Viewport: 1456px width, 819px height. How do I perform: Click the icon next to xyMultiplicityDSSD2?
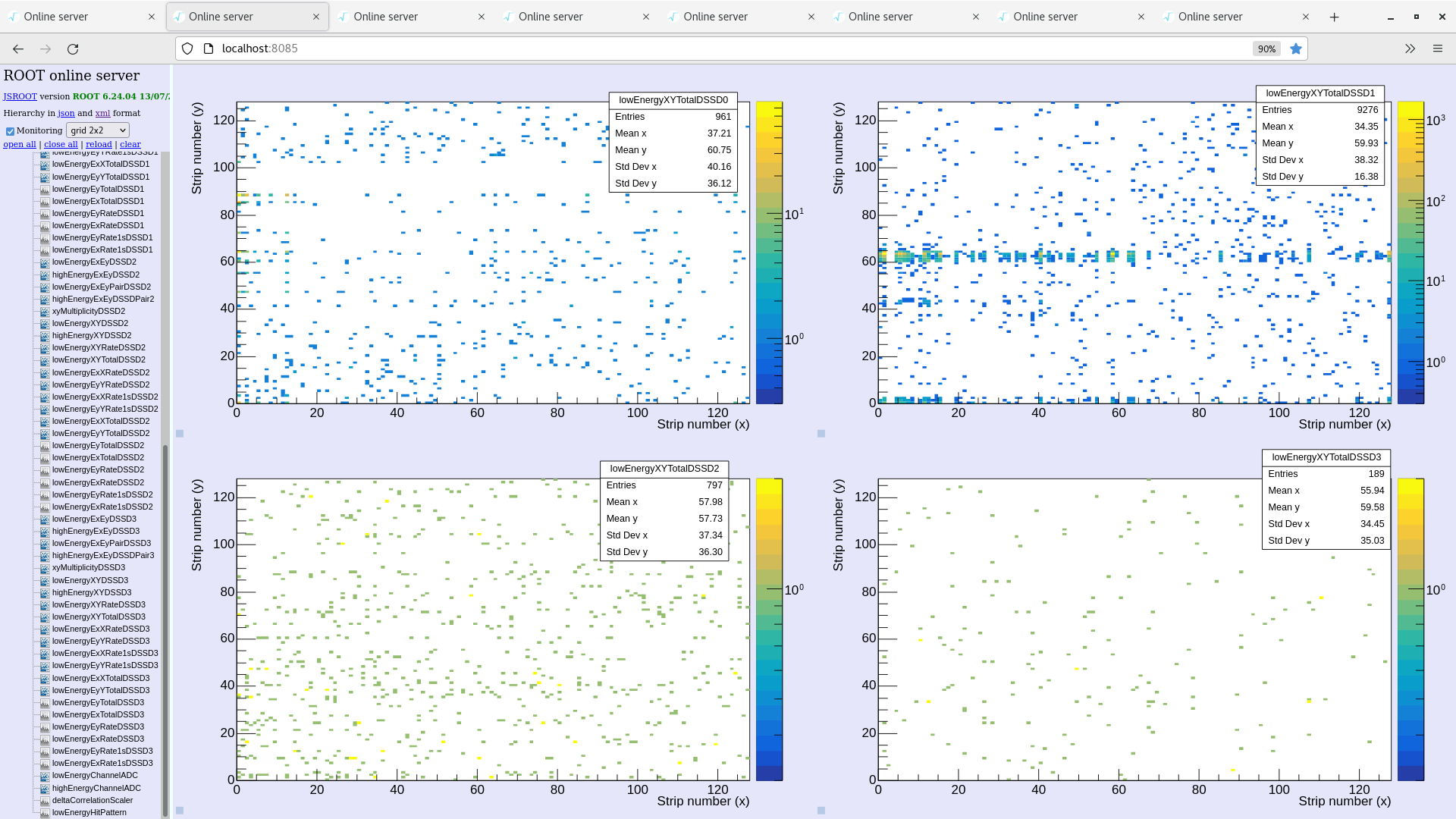pos(45,311)
